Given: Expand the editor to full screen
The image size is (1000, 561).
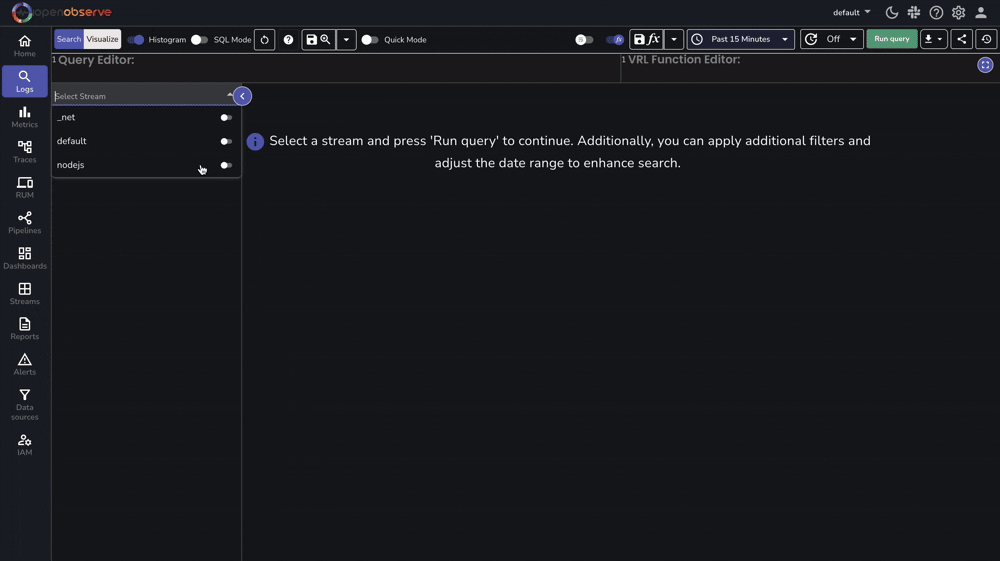Looking at the screenshot, I should [985, 65].
